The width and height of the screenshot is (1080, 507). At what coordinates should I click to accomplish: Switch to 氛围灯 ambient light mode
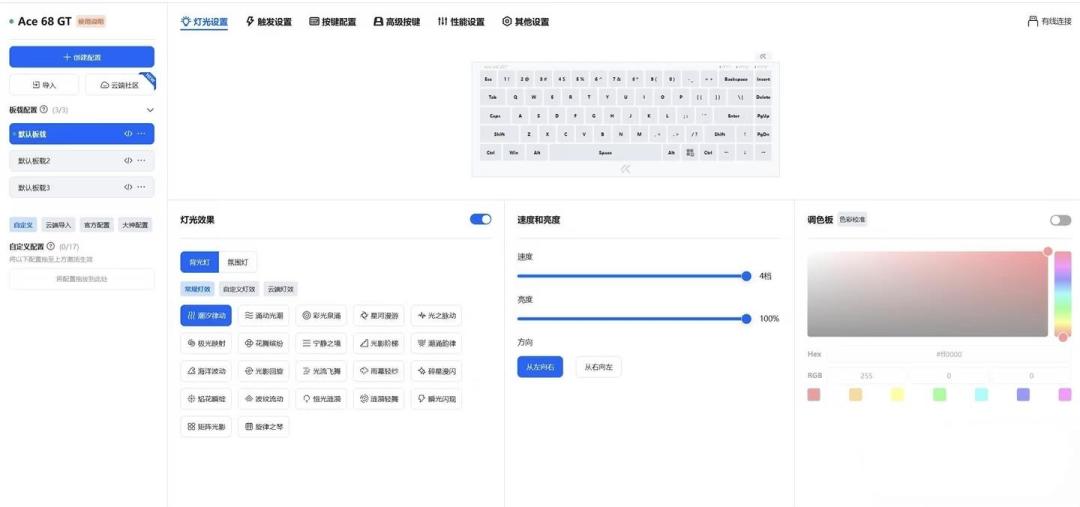238,262
